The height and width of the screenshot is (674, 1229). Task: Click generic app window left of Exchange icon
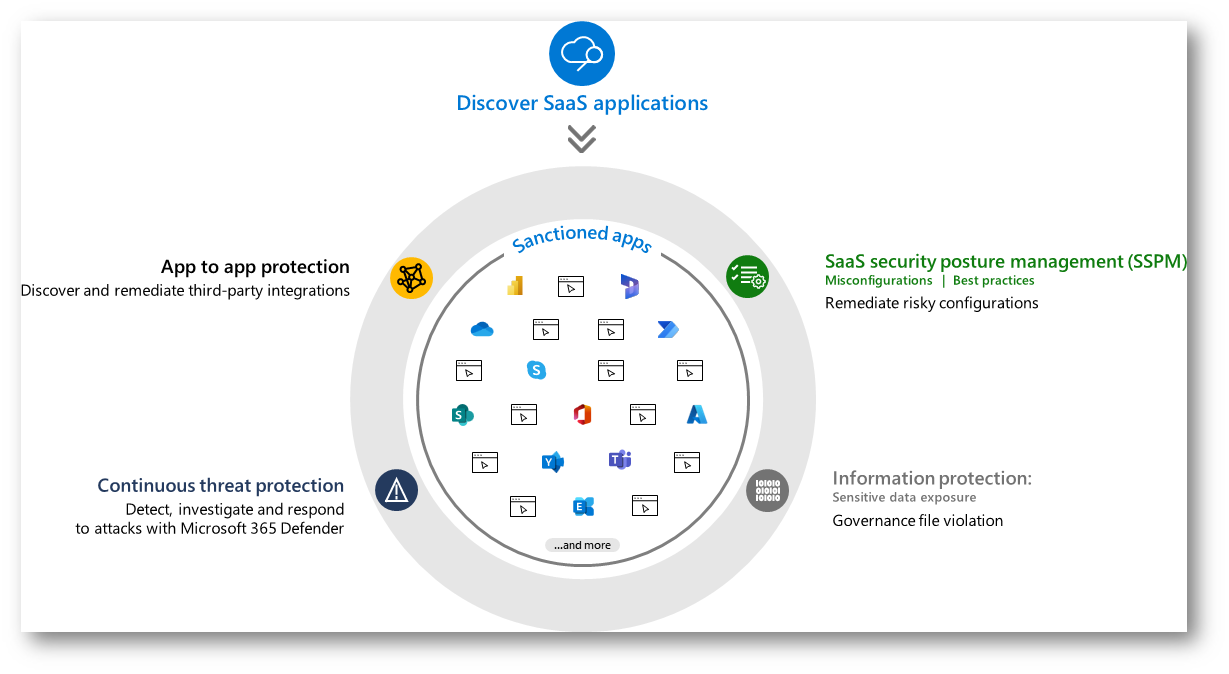522,507
